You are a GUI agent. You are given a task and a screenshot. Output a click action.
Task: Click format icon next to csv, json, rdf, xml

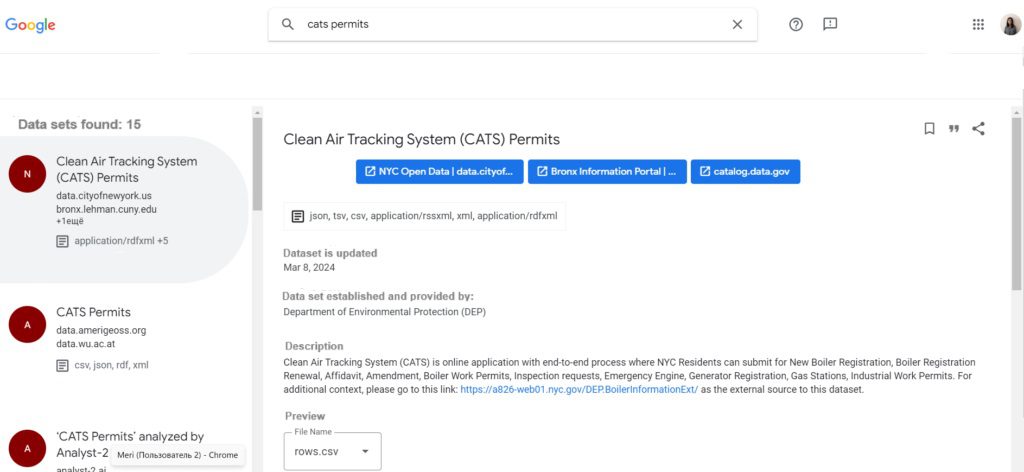tap(63, 365)
